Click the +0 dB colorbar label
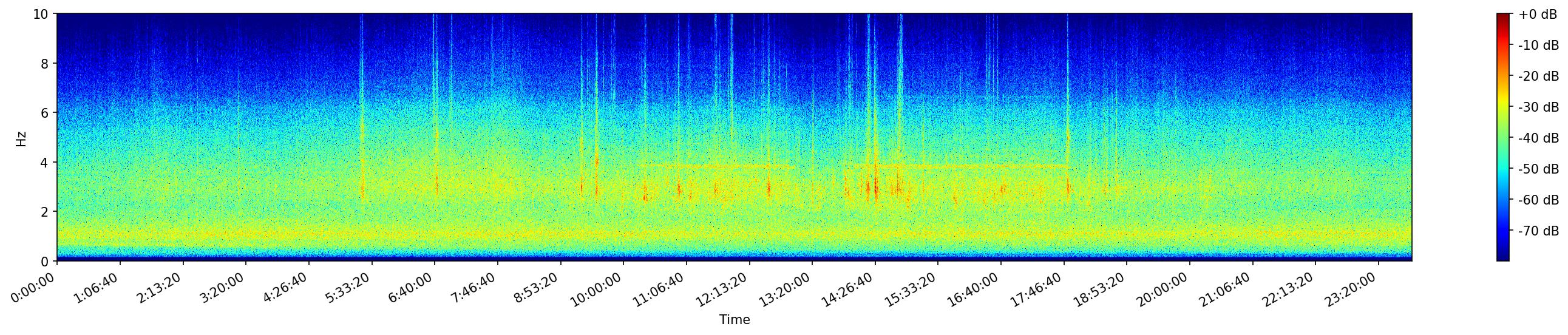The width and height of the screenshot is (1568, 335). [x=1538, y=15]
